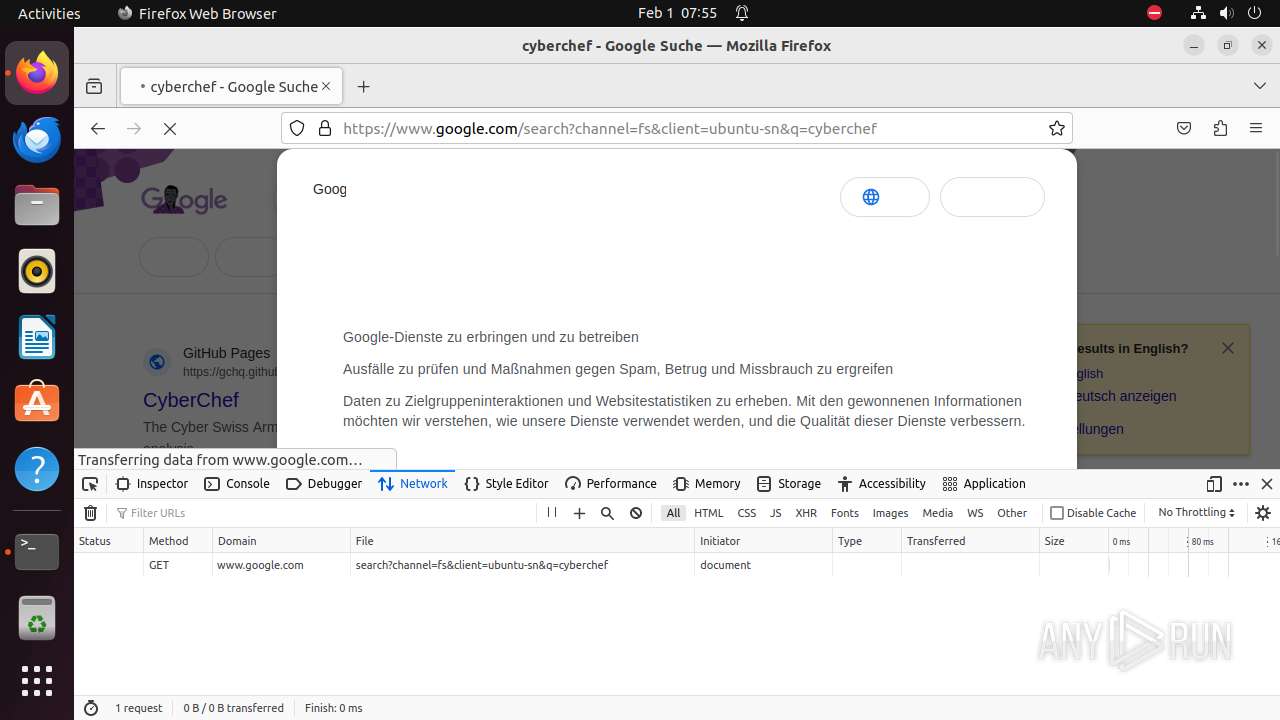Go back to the previous page
1280x720 pixels.
(97, 129)
